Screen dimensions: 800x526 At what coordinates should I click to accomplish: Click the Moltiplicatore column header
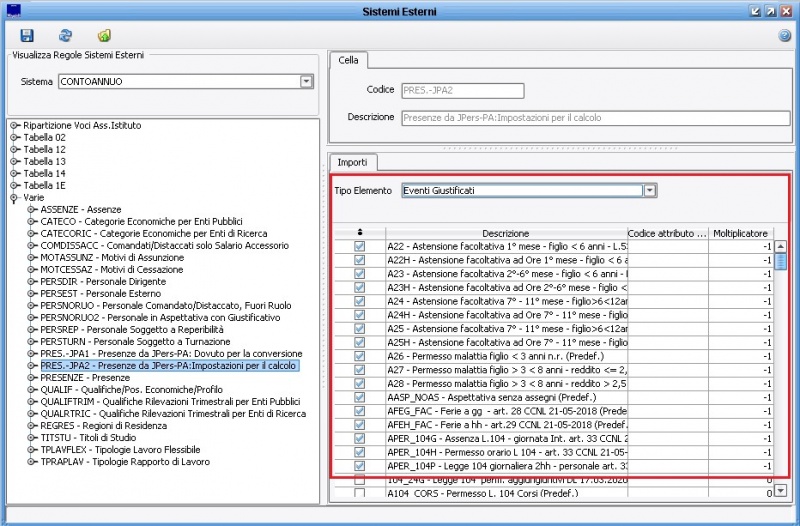click(740, 233)
